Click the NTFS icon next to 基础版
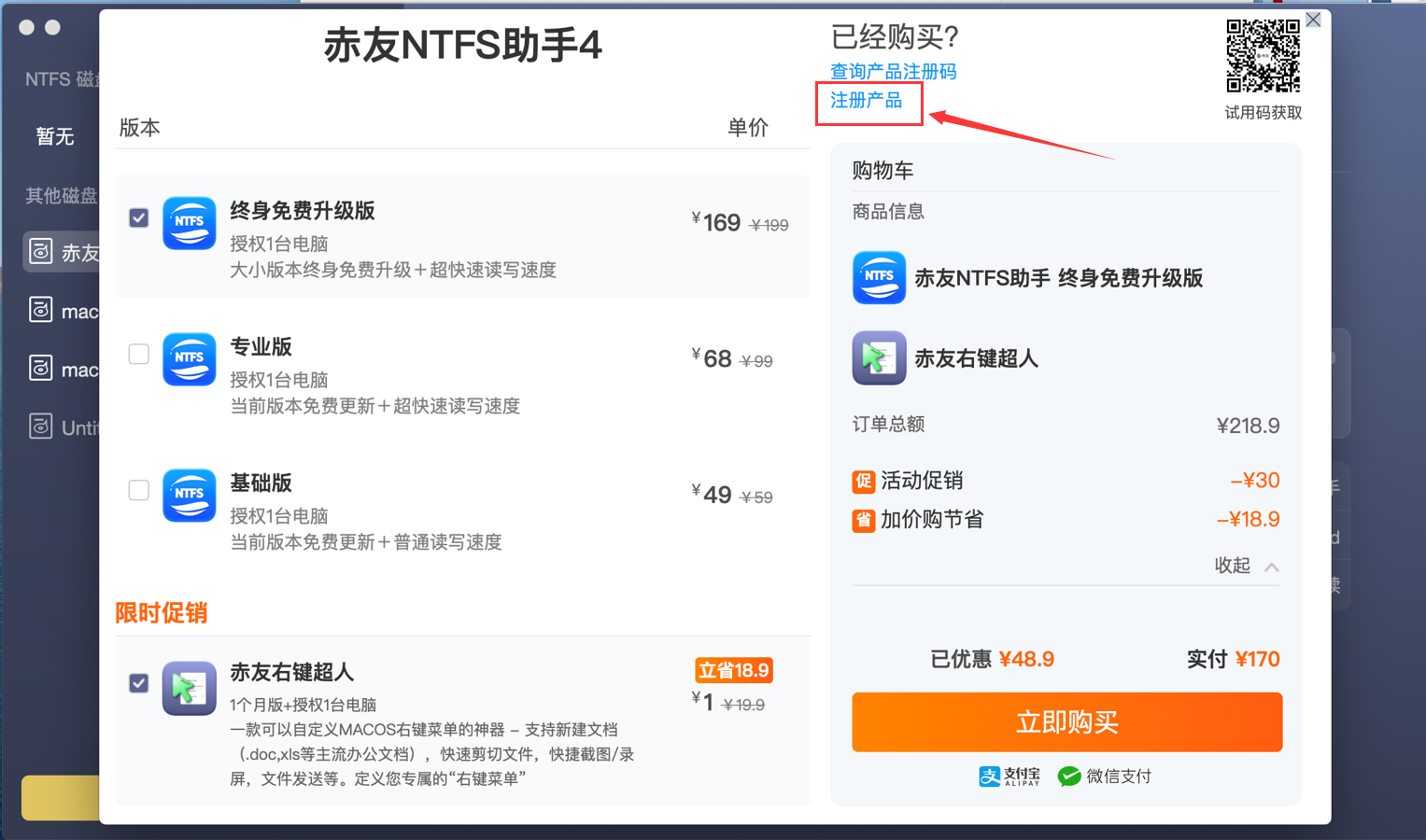The height and width of the screenshot is (840, 1426). [x=190, y=496]
